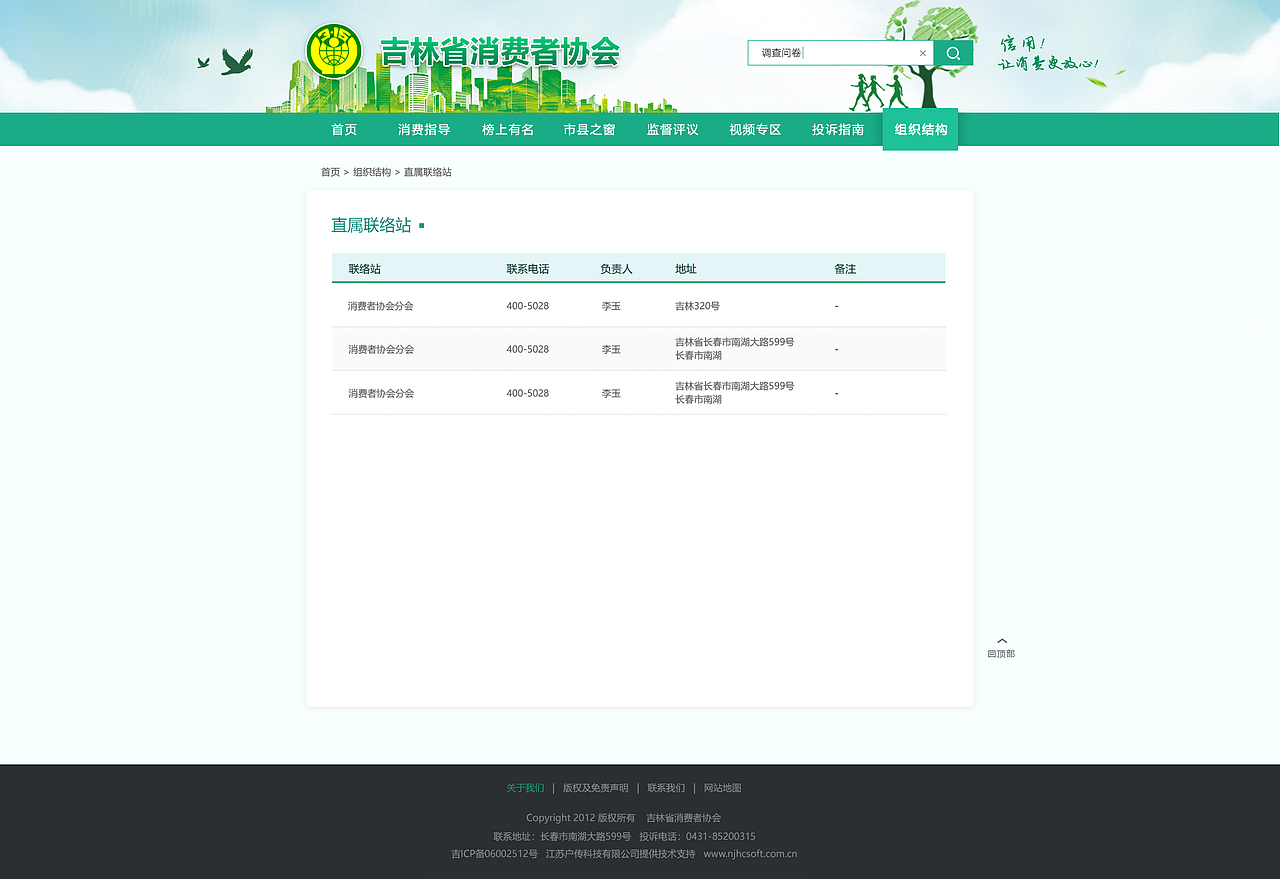Open the 视频专区 section

click(x=755, y=129)
